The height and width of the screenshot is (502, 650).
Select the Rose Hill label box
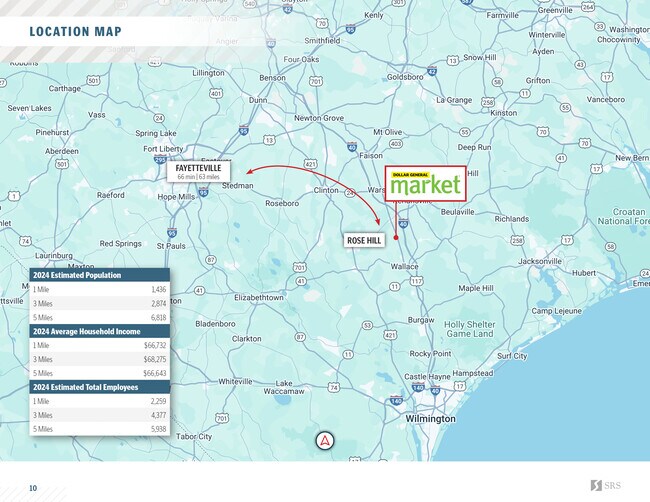[366, 241]
